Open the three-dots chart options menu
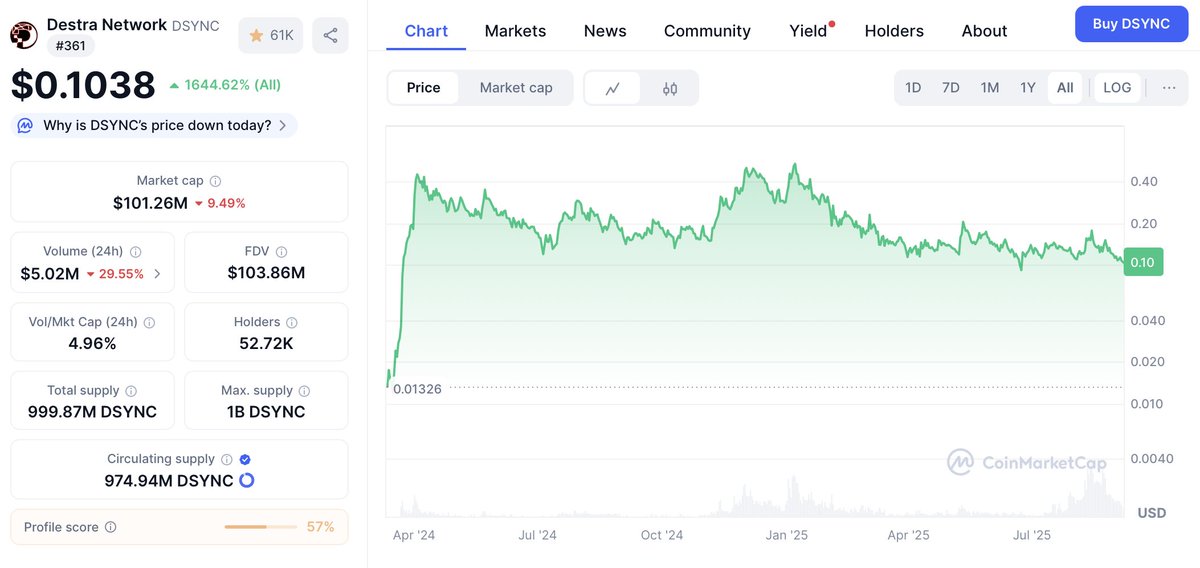This screenshot has width=1200, height=568. (x=1169, y=88)
